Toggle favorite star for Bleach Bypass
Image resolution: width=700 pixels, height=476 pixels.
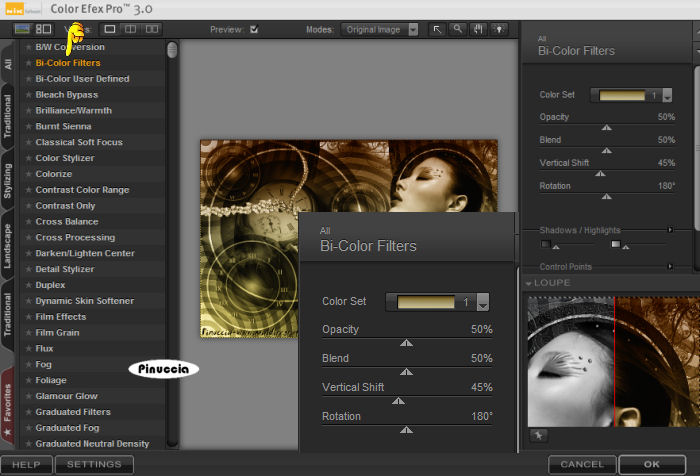point(29,95)
